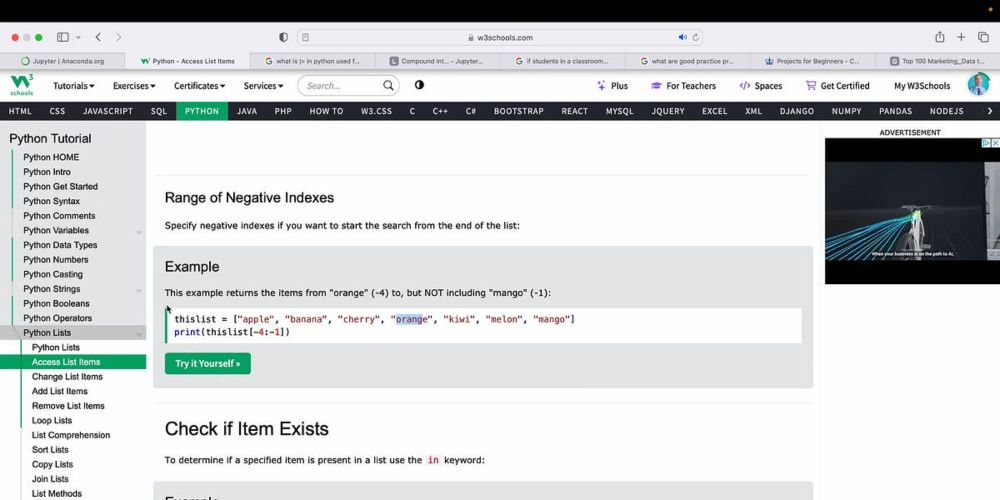Click the AdChoices info icon

coord(986,143)
